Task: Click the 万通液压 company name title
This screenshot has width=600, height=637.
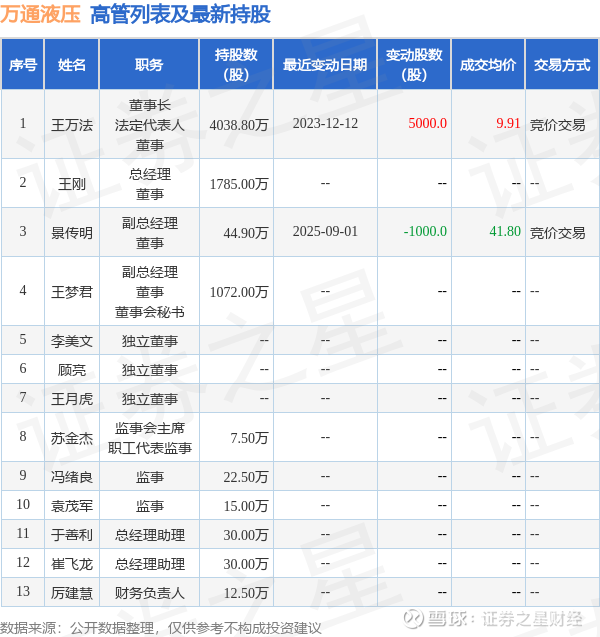Action: pos(40,14)
